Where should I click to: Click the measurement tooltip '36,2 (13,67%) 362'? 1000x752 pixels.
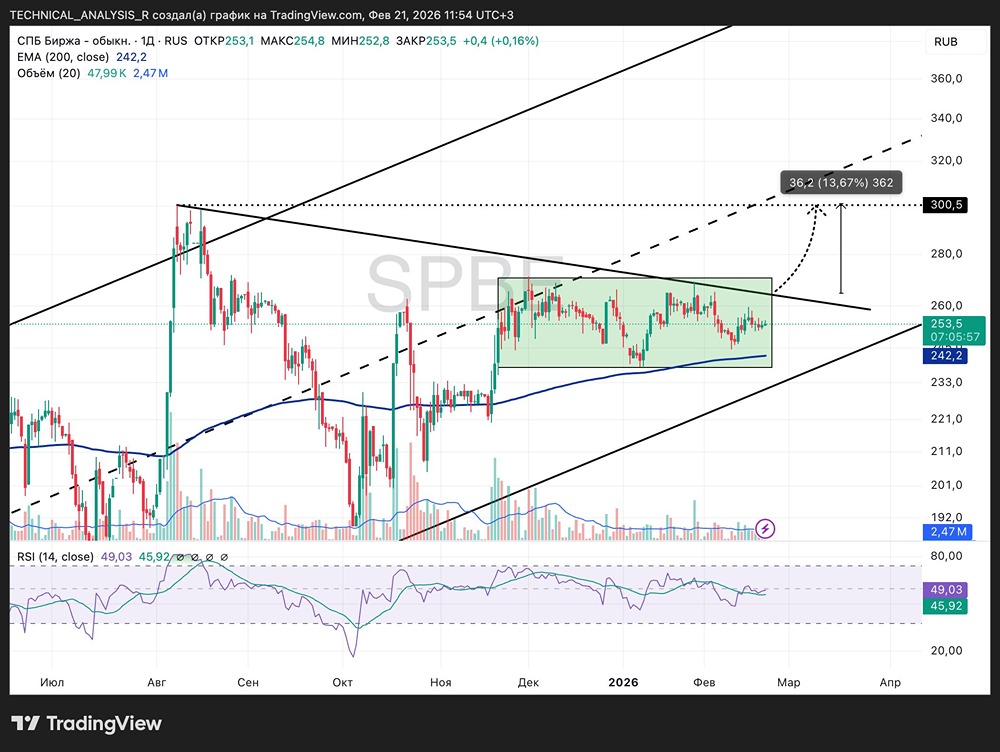click(x=841, y=182)
